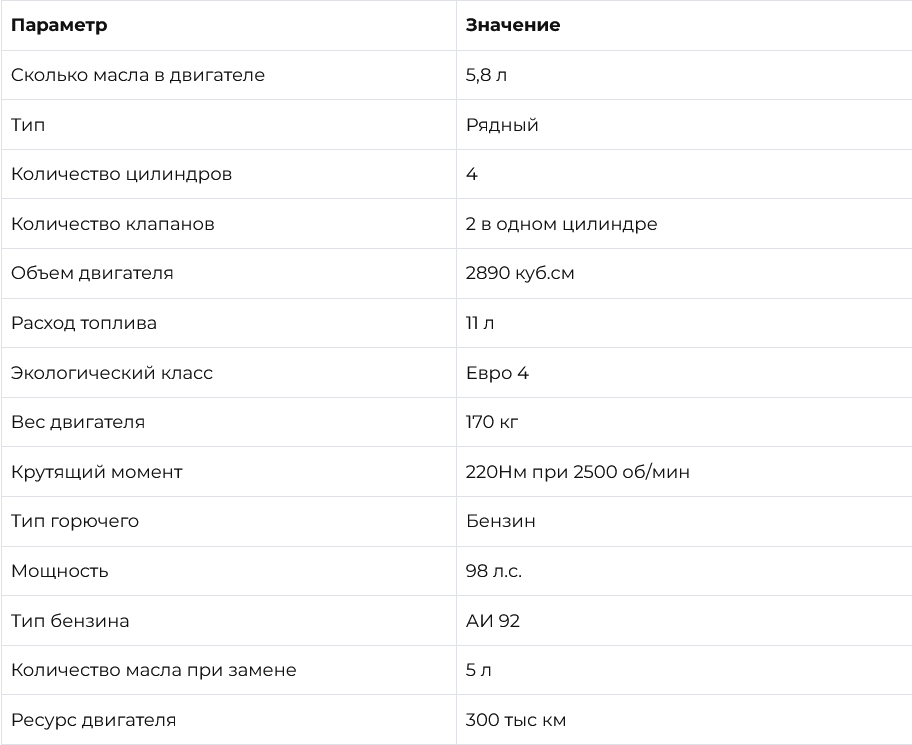Click the '170 кг' weight value
This screenshot has width=912, height=745.
tap(492, 422)
